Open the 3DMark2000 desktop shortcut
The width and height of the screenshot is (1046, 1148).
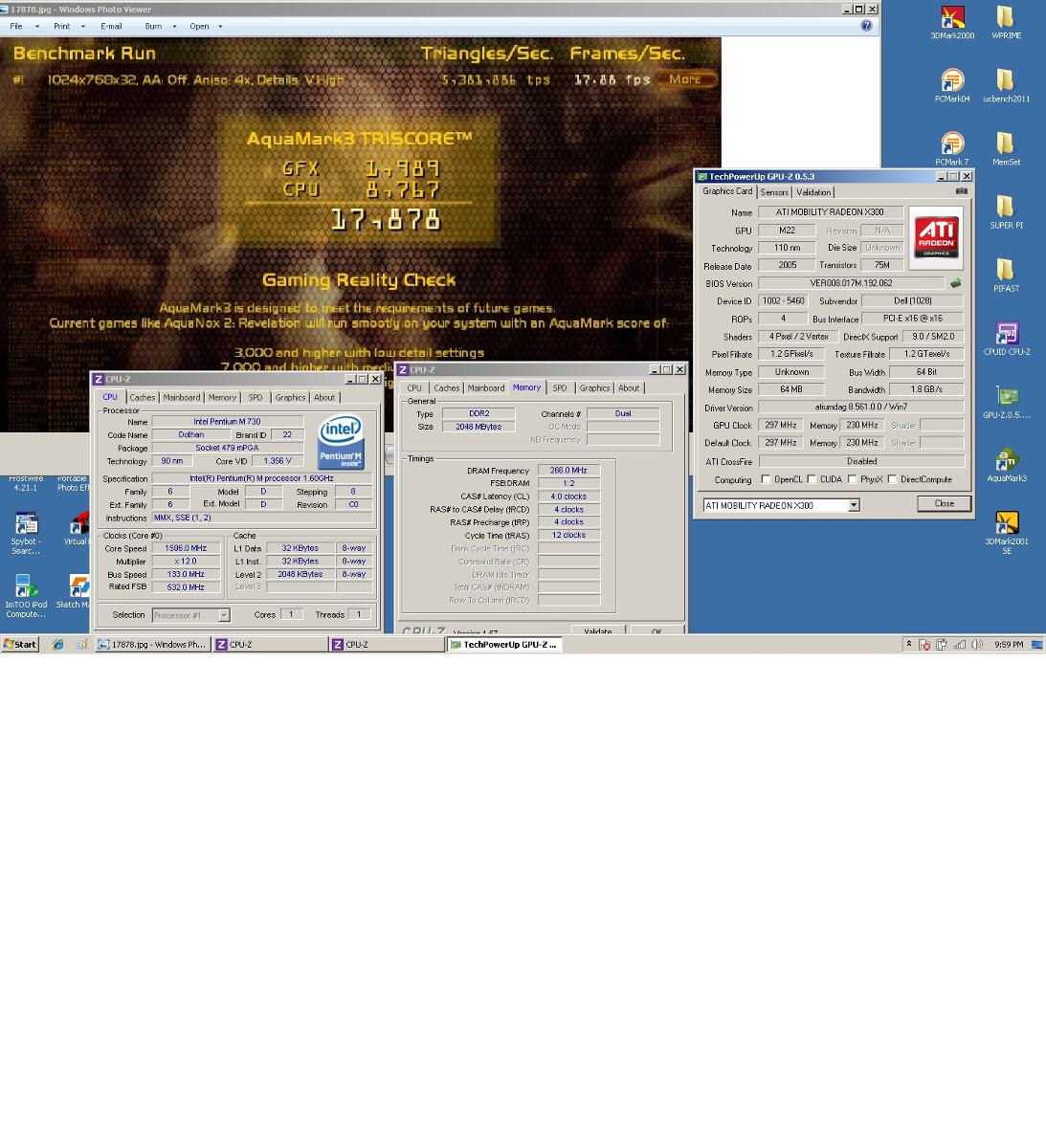click(952, 23)
